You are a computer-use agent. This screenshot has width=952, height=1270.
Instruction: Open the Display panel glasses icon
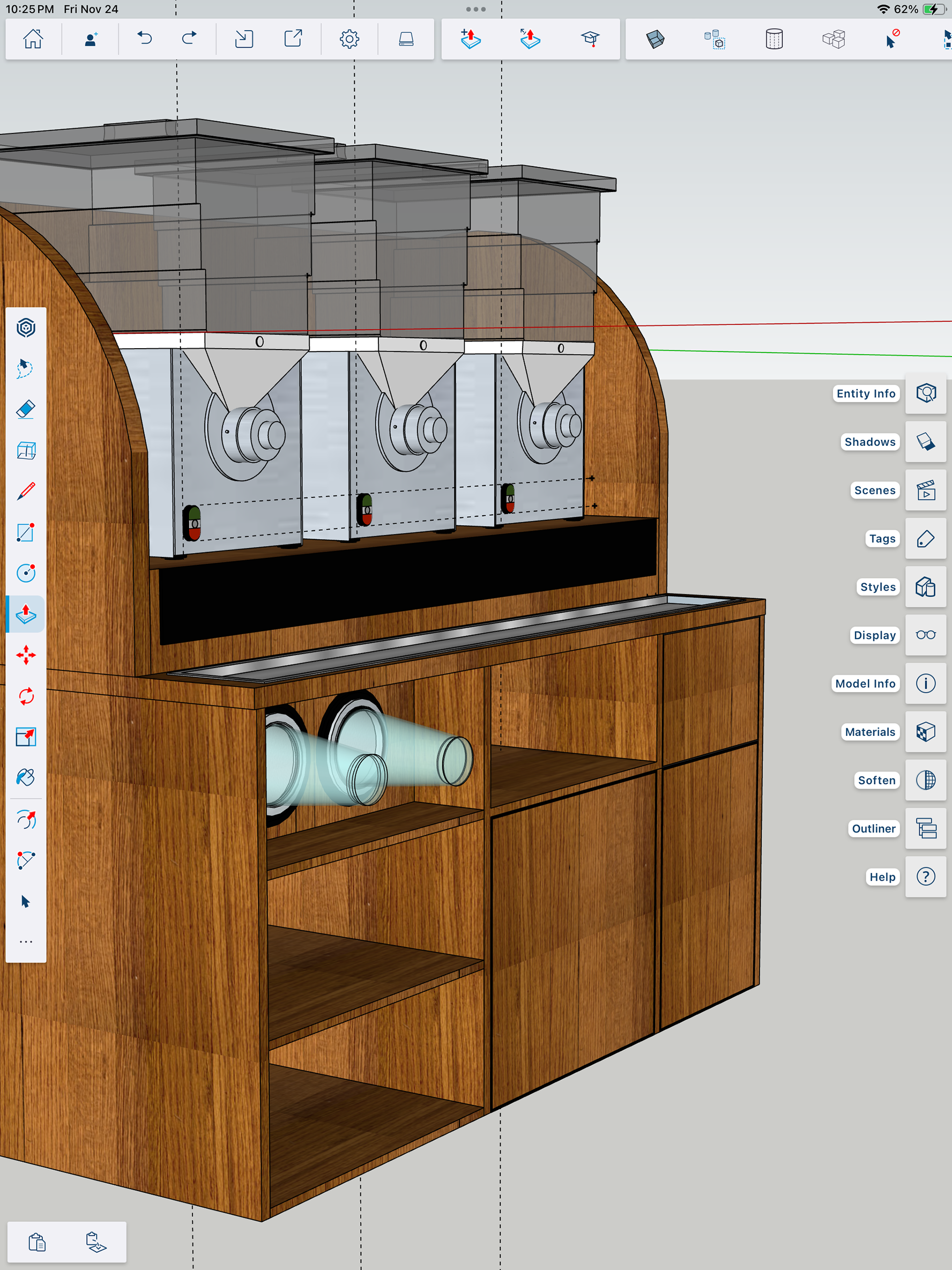[925, 635]
